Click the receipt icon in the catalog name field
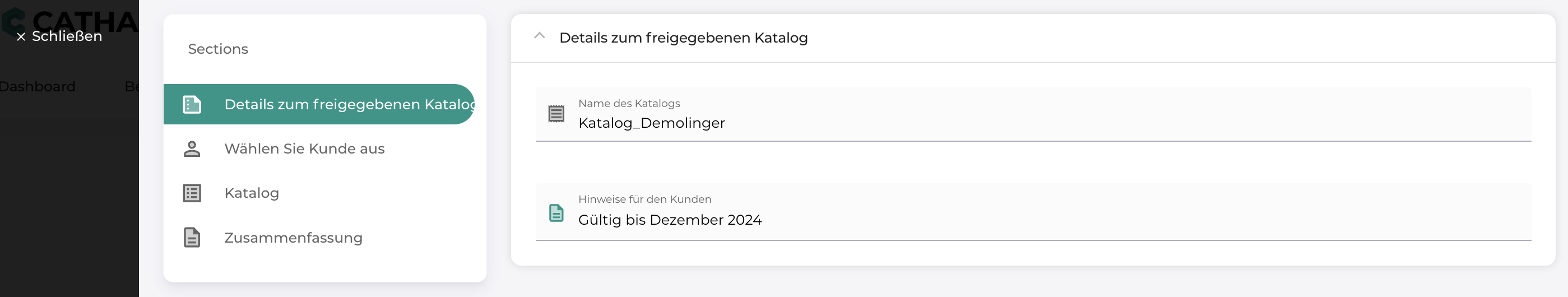 click(556, 114)
